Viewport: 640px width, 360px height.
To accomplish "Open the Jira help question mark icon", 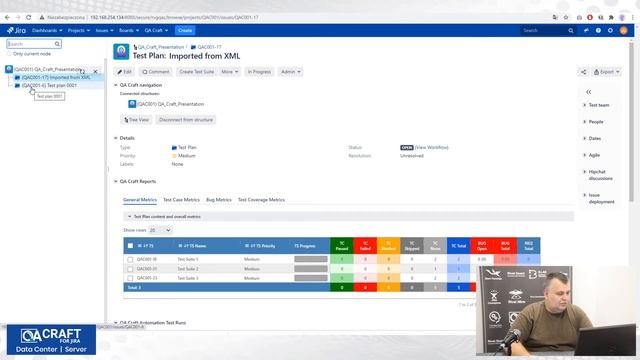I will (x=598, y=31).
